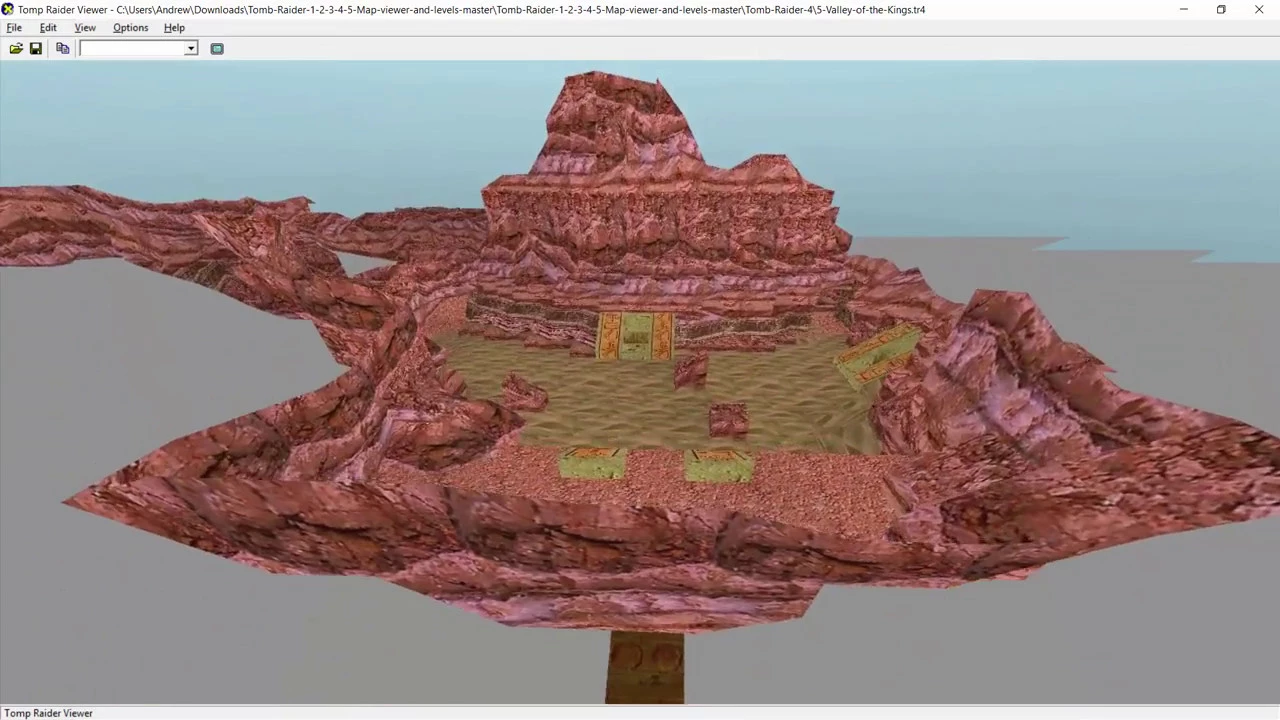
Task: Open the Help menu
Action: click(x=174, y=28)
